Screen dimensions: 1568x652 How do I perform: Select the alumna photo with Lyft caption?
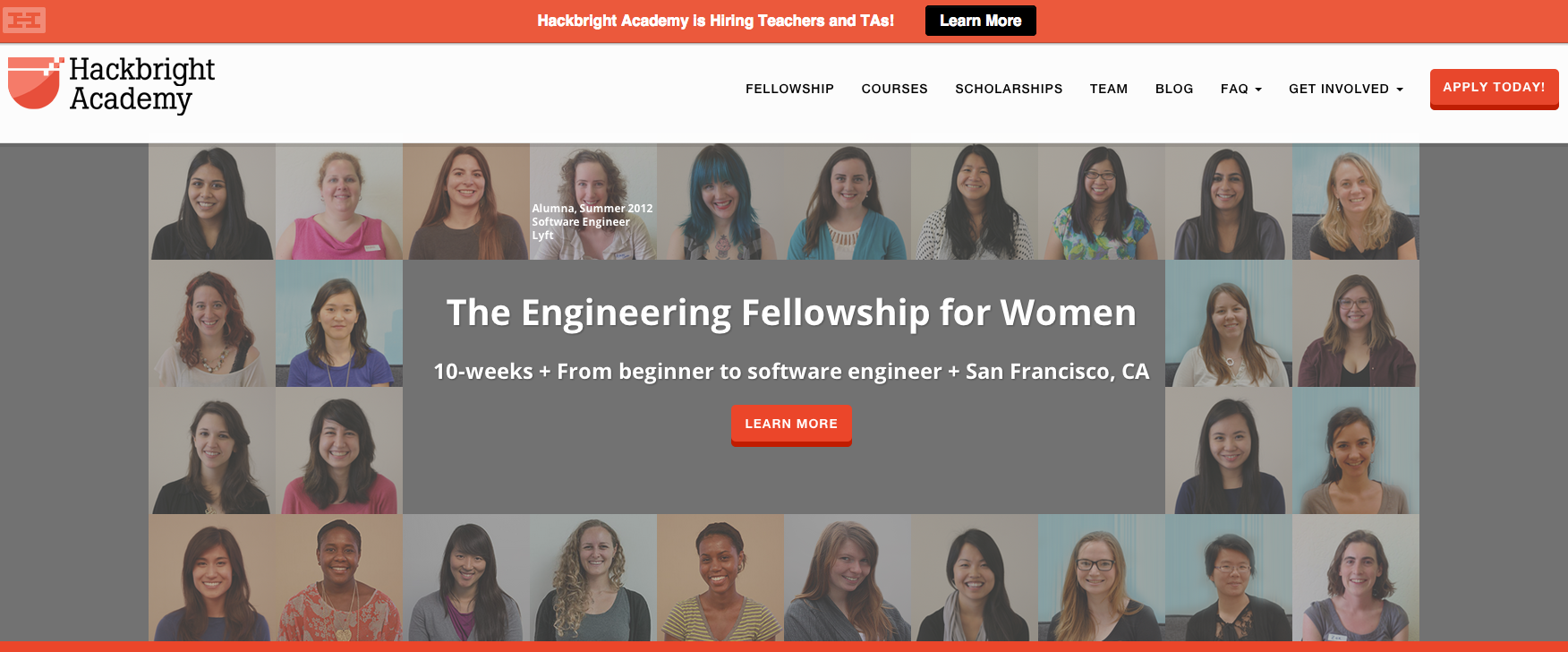(x=592, y=202)
